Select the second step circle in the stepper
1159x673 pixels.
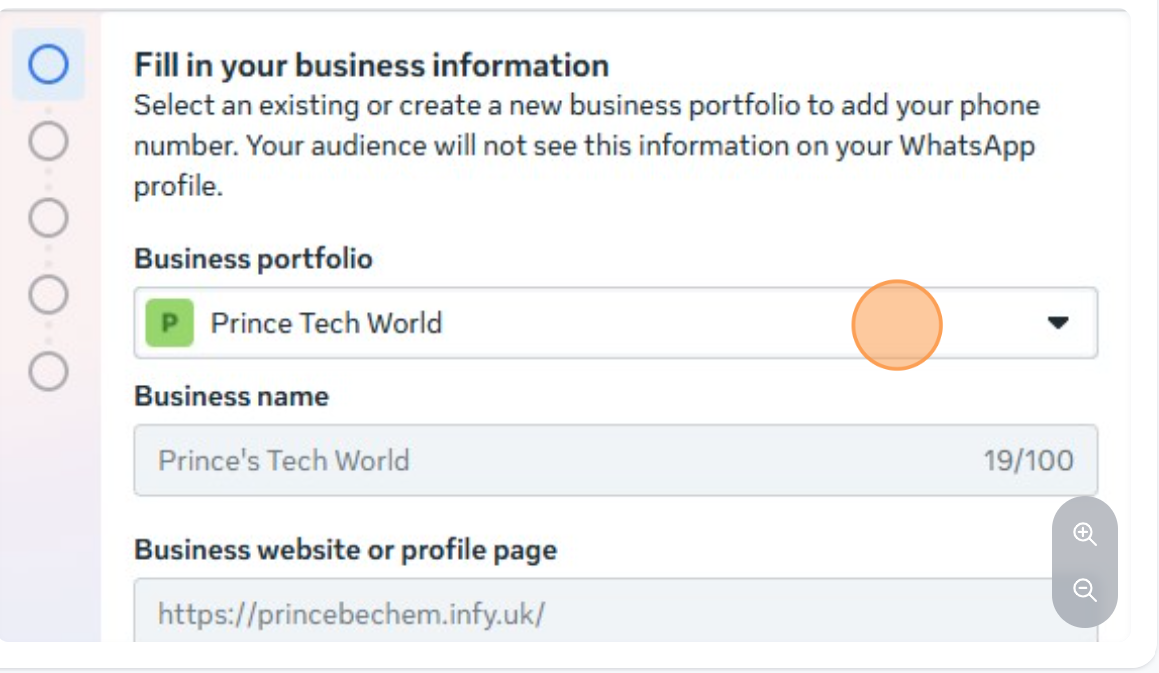48,142
